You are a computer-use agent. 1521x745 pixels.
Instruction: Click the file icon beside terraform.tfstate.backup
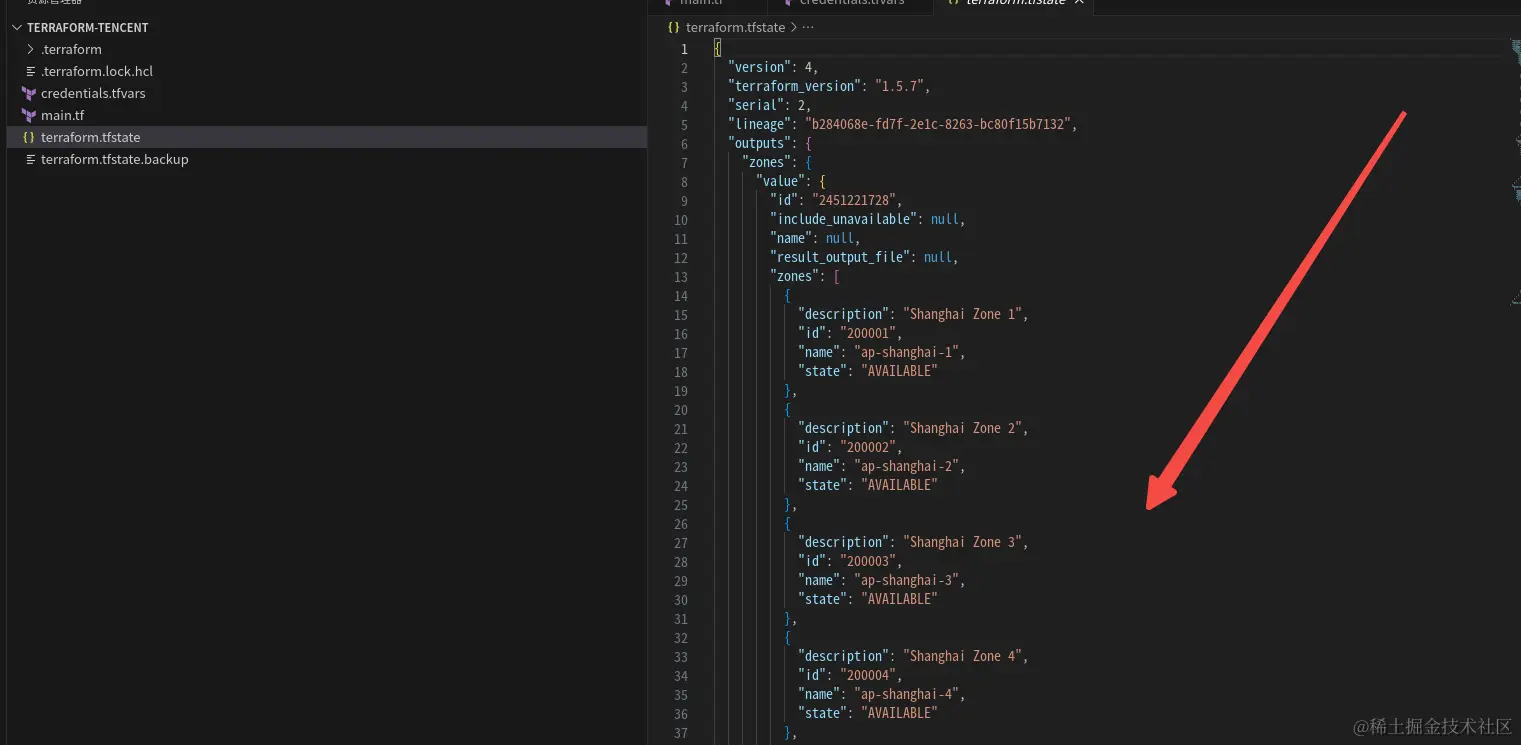point(30,159)
